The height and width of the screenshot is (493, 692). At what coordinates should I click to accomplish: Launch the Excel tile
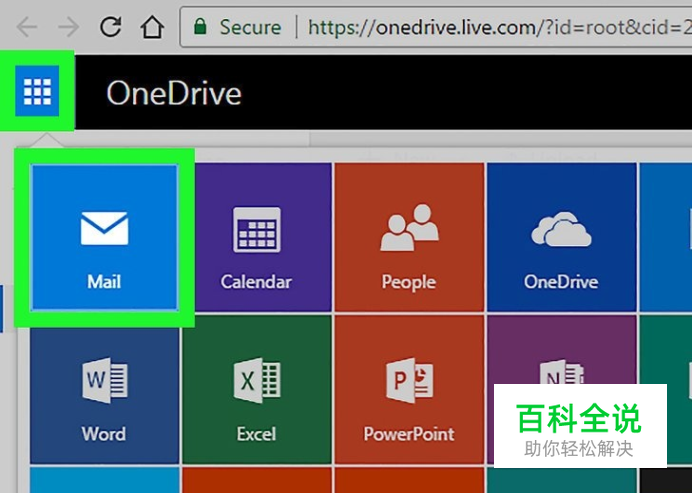tap(257, 389)
